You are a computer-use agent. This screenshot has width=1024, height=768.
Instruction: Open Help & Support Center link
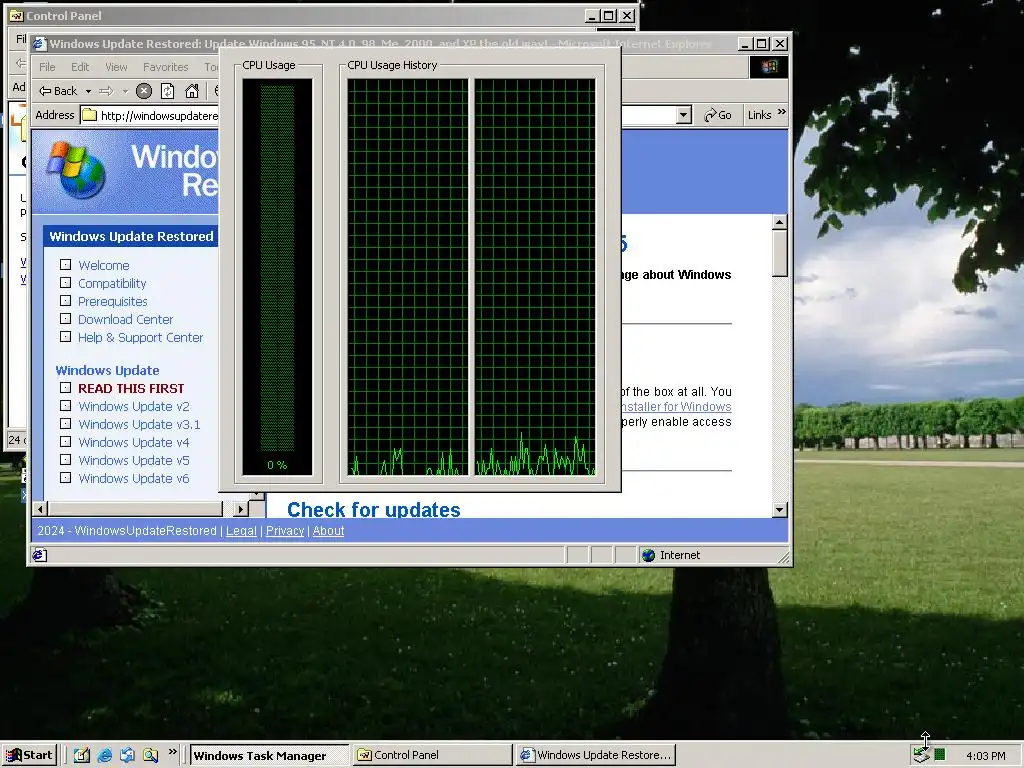[140, 338]
